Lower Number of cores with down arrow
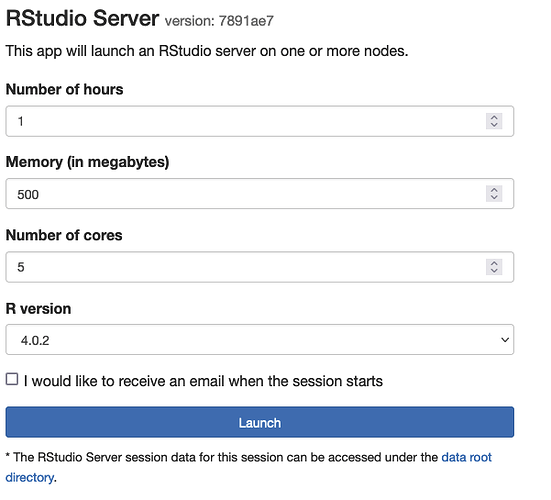The image size is (551, 500). click(494, 271)
